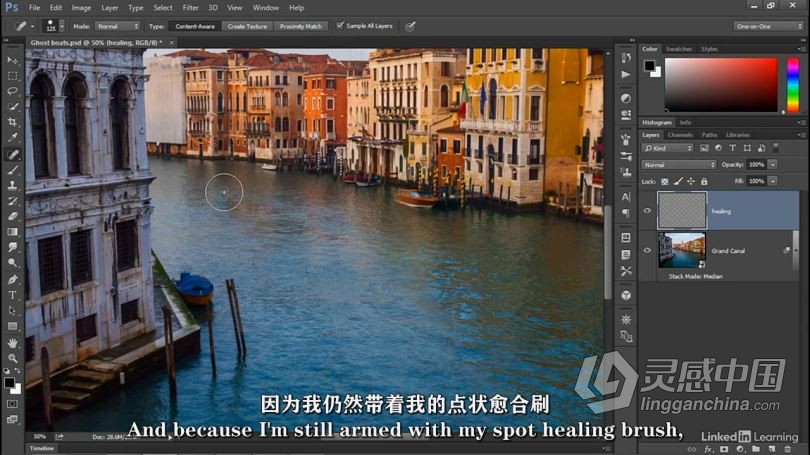This screenshot has height=455, width=810.
Task: Select the Eyedropper tool
Action: coord(12,138)
